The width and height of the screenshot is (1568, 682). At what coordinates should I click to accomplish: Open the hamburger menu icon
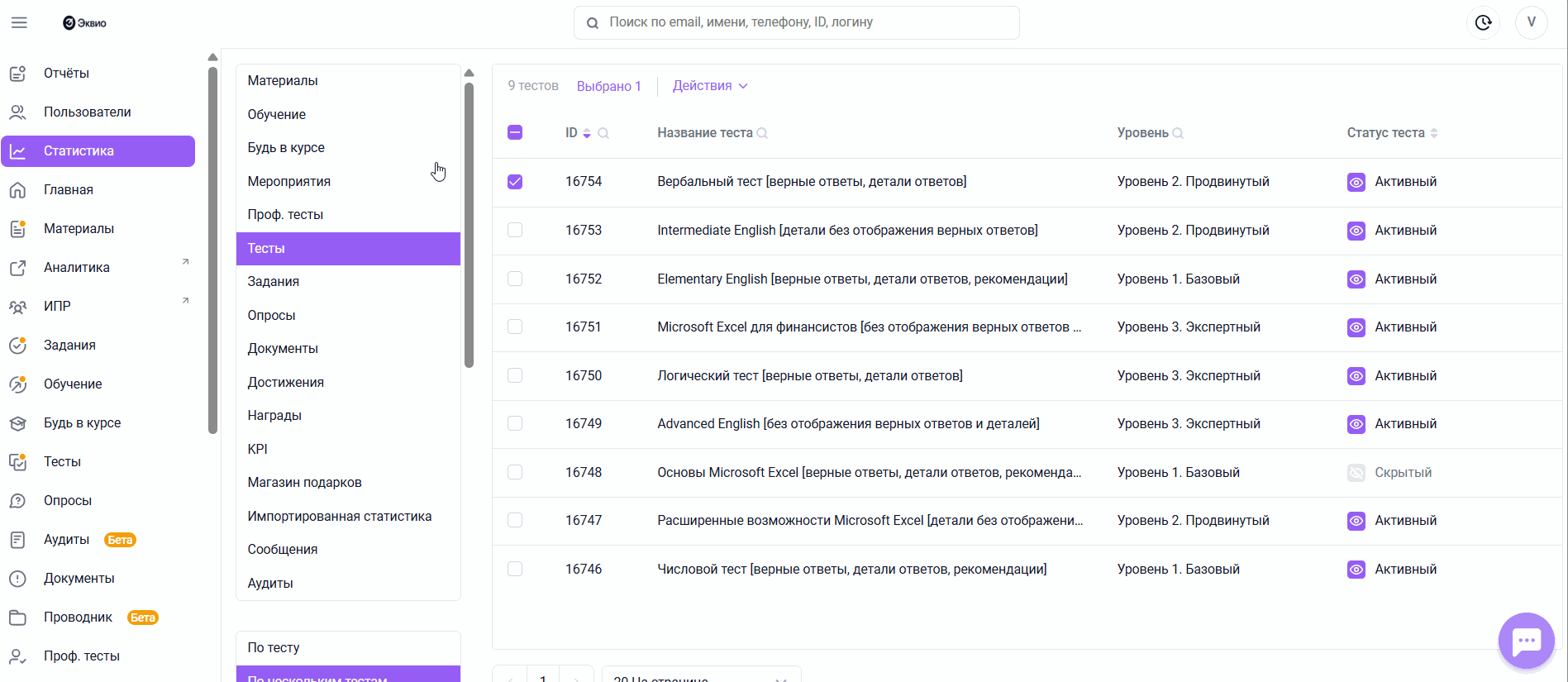pos(19,22)
